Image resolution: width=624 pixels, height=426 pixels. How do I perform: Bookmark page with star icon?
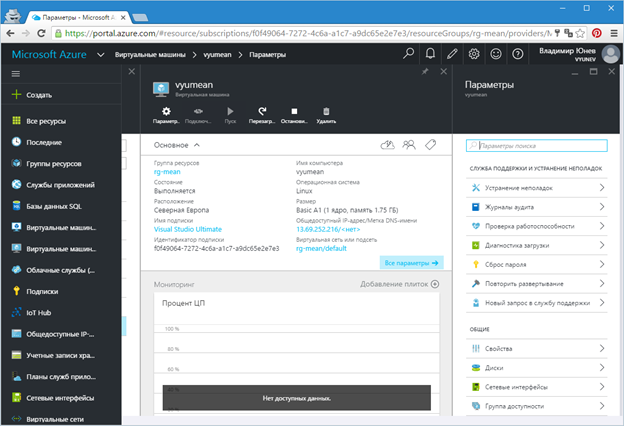point(580,33)
